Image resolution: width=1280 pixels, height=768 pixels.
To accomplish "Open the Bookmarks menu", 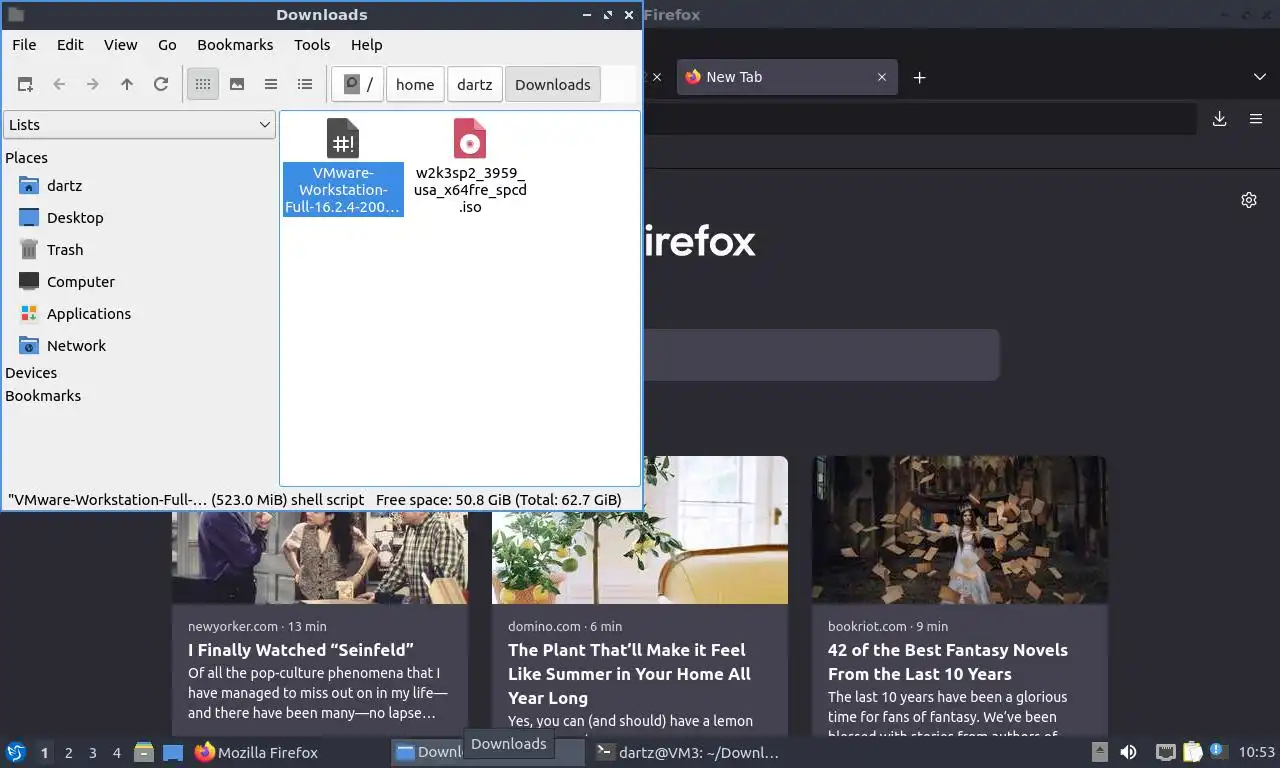I will click(235, 45).
